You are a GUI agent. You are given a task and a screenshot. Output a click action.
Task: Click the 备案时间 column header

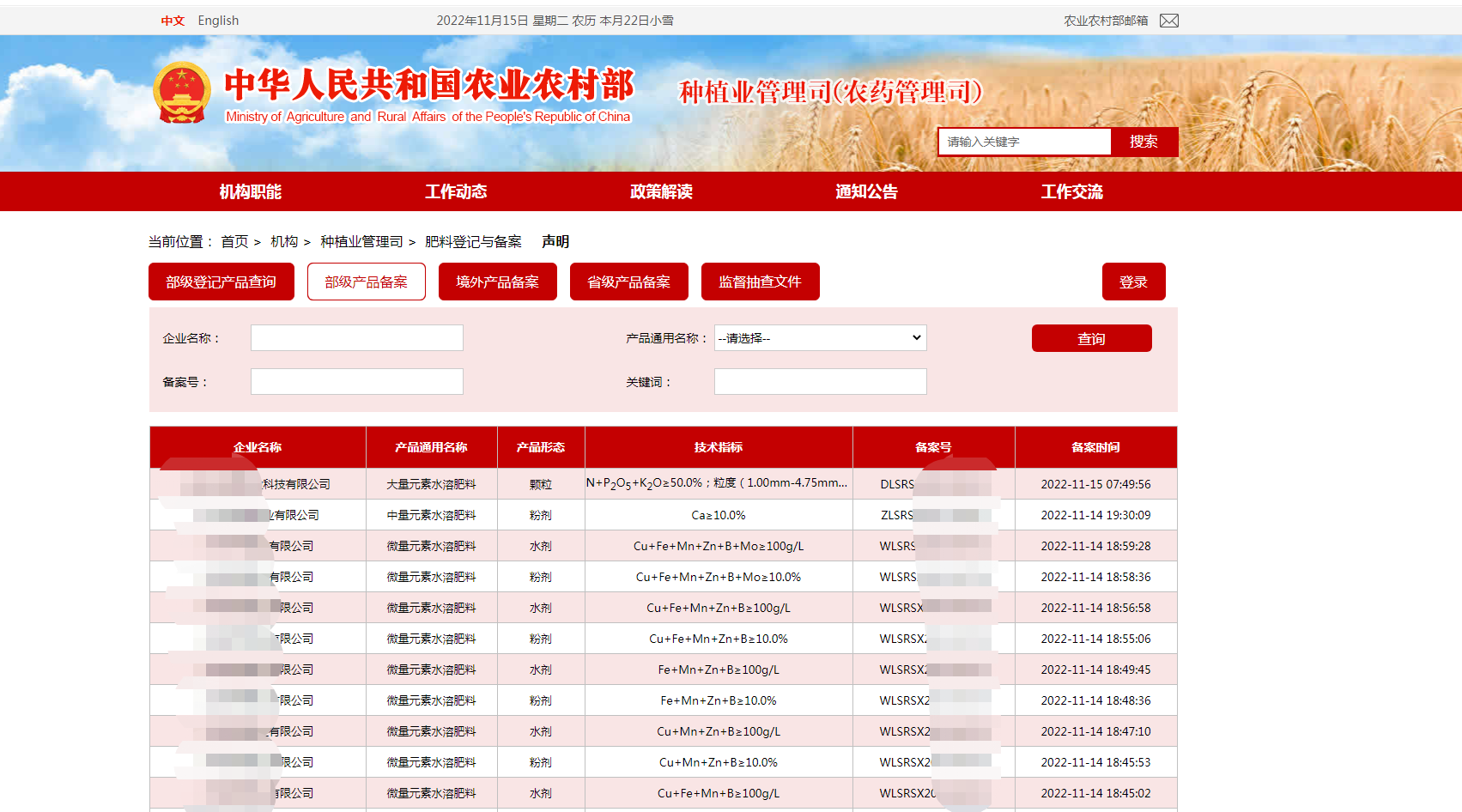[x=1095, y=447]
